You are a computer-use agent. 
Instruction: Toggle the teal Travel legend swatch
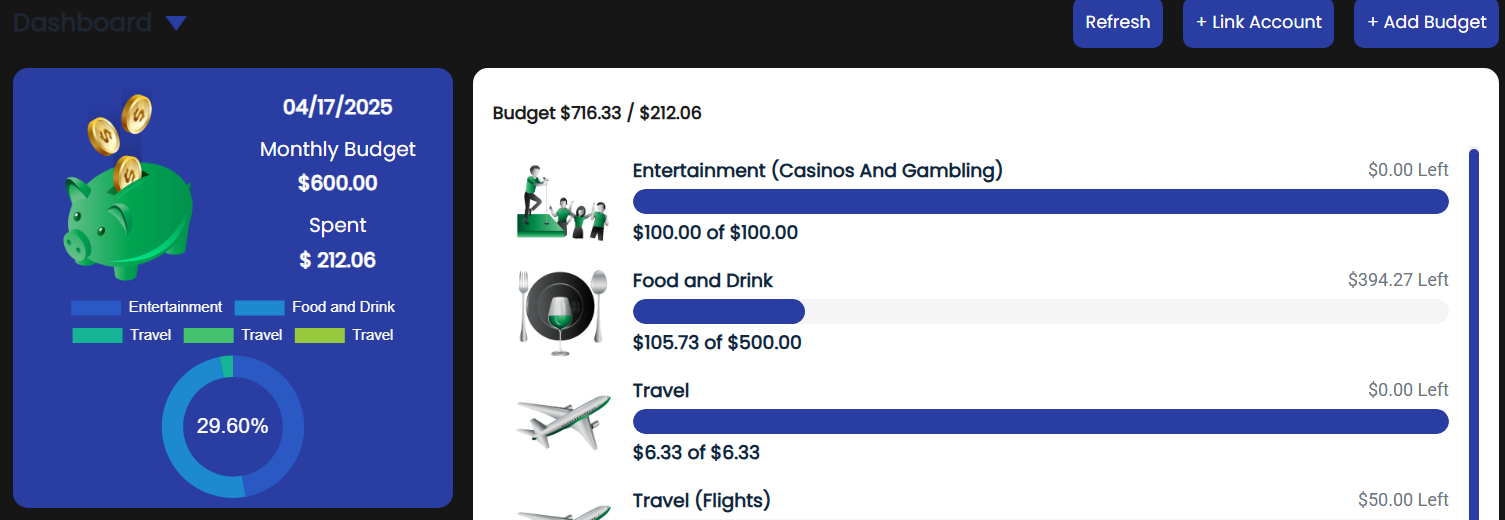(97, 335)
